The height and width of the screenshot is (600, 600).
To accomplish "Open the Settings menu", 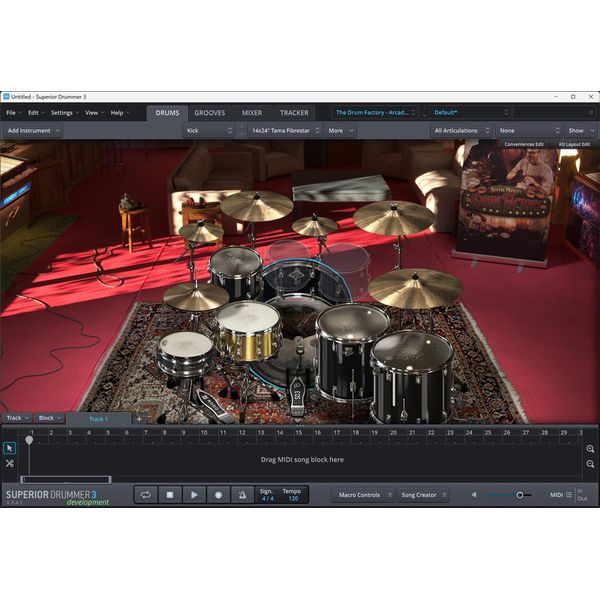I will pos(63,112).
